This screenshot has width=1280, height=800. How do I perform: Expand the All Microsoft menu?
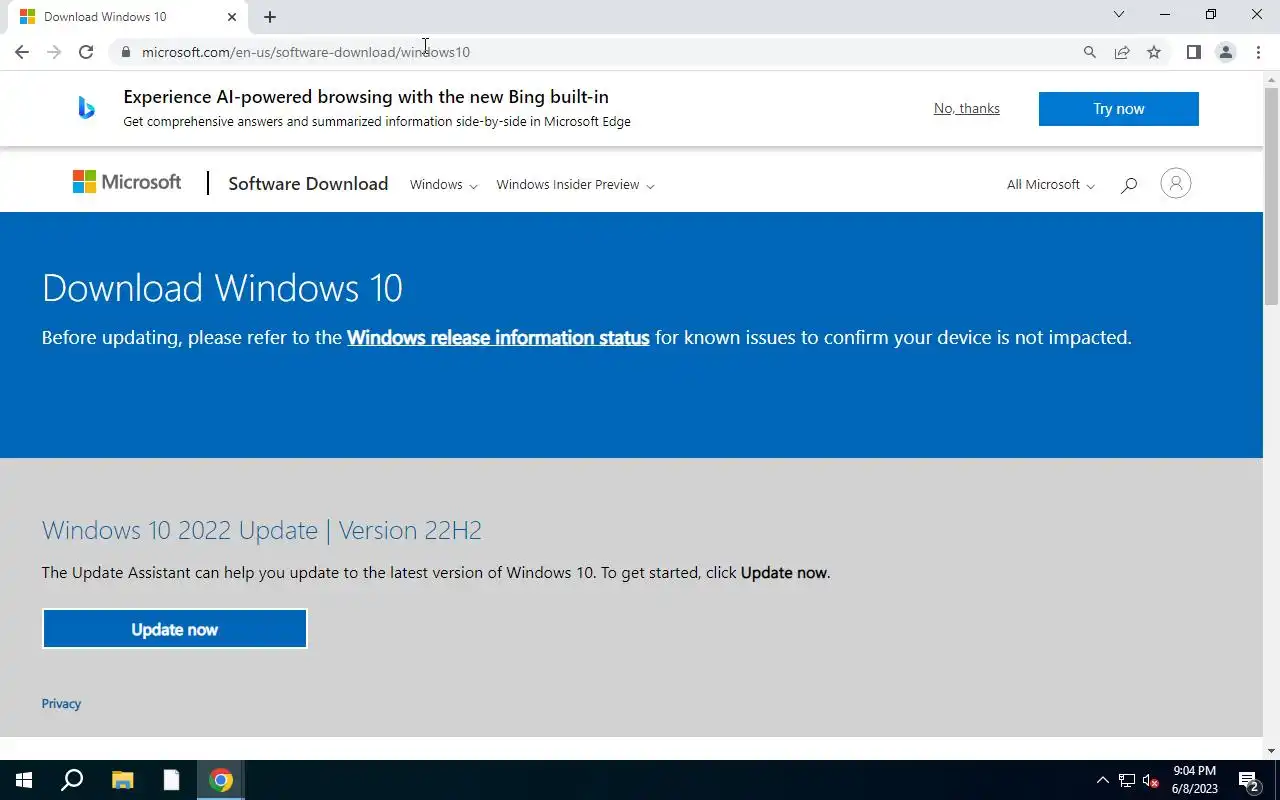(x=1051, y=185)
